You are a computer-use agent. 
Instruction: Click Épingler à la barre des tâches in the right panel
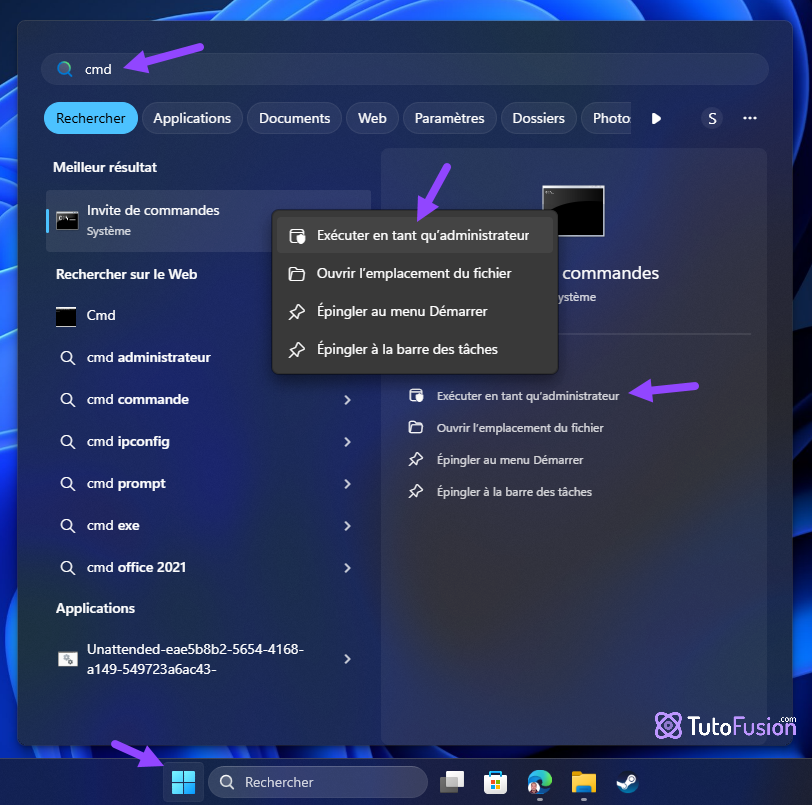pyautogui.click(x=514, y=492)
